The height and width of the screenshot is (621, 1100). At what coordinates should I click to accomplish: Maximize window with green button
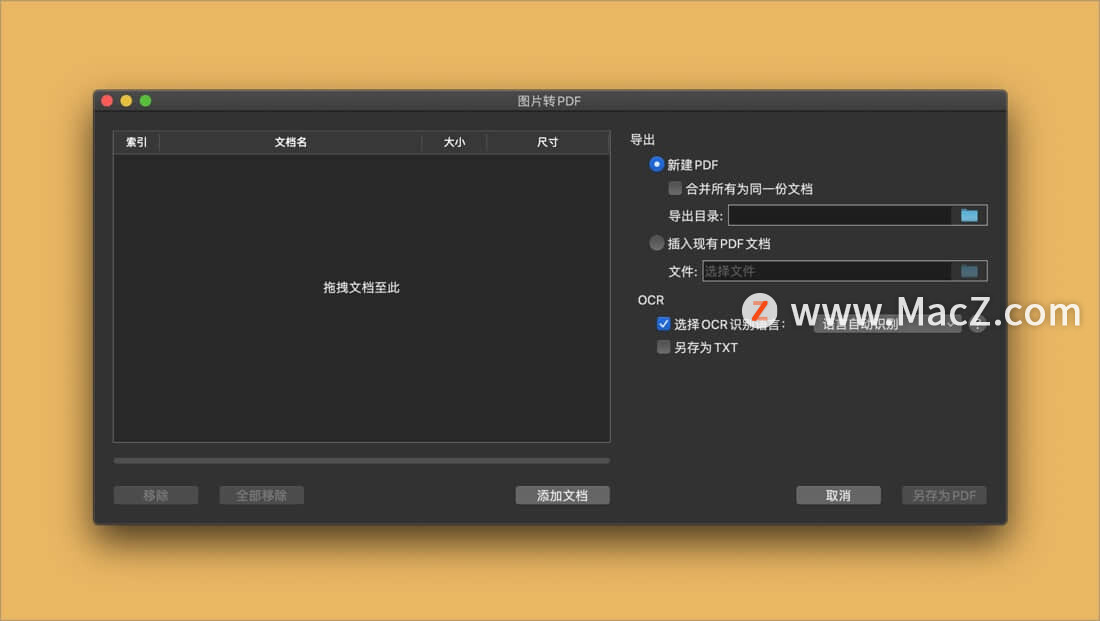(x=145, y=101)
